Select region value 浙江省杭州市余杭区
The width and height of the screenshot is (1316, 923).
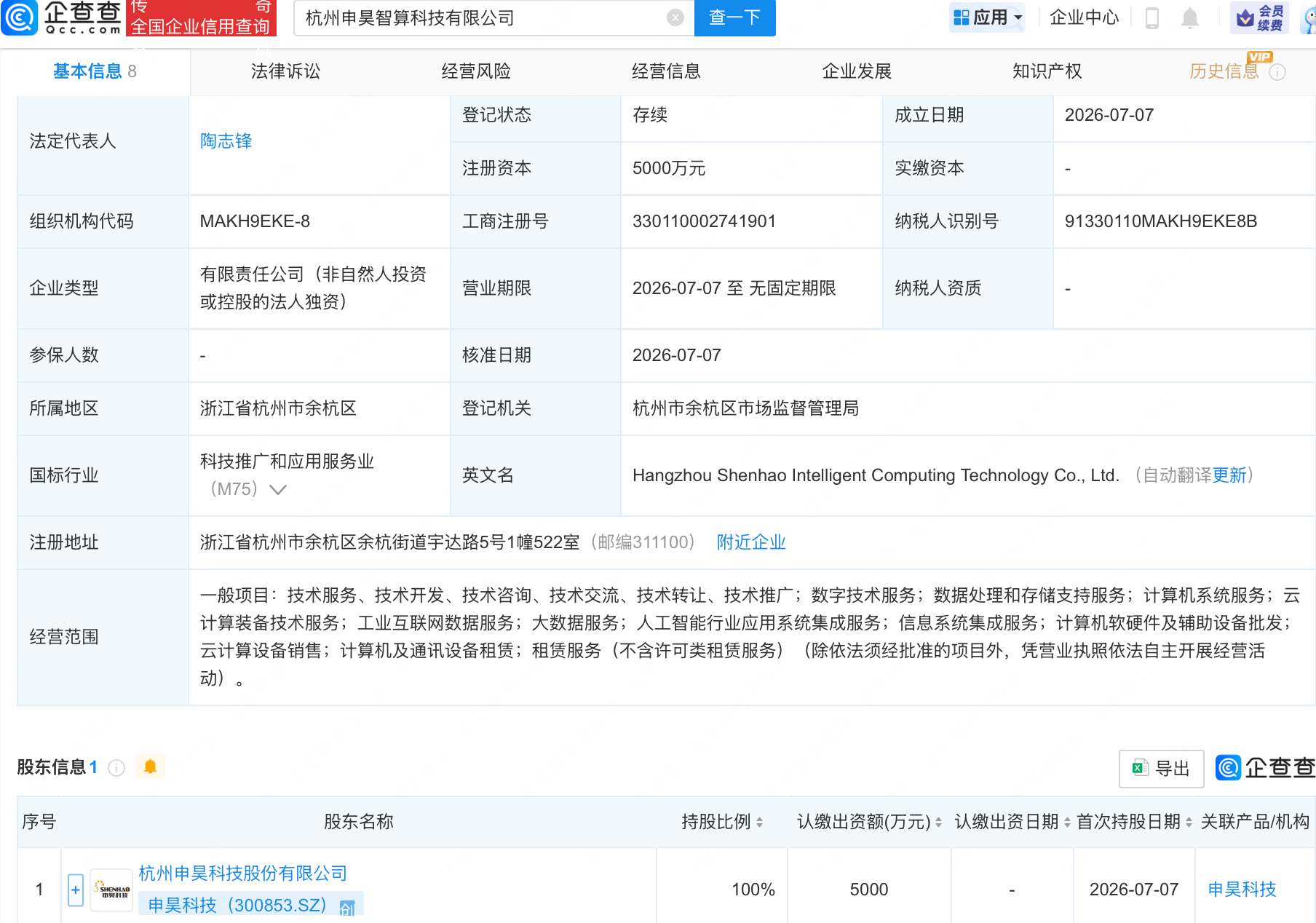click(x=278, y=408)
